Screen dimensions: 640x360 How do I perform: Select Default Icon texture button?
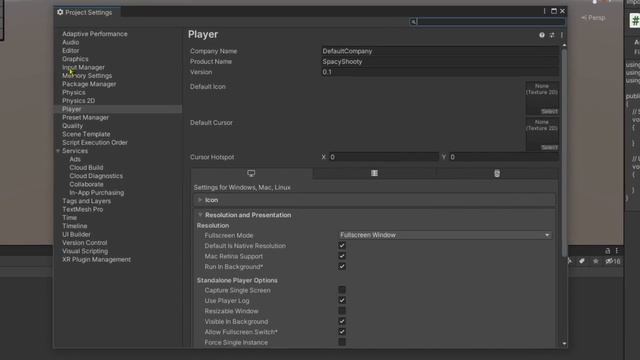coord(549,111)
